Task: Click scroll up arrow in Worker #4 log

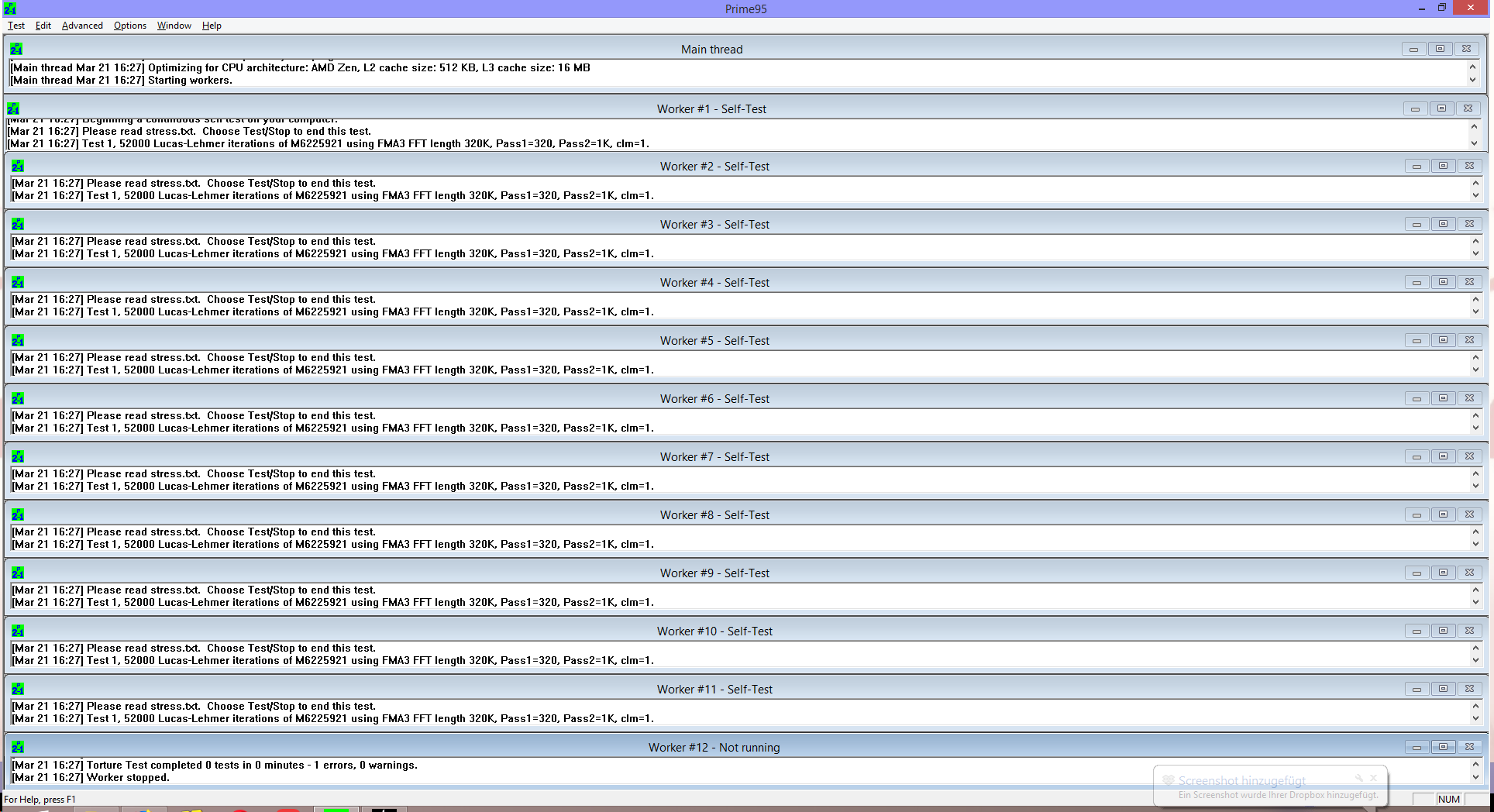Action: tap(1475, 299)
